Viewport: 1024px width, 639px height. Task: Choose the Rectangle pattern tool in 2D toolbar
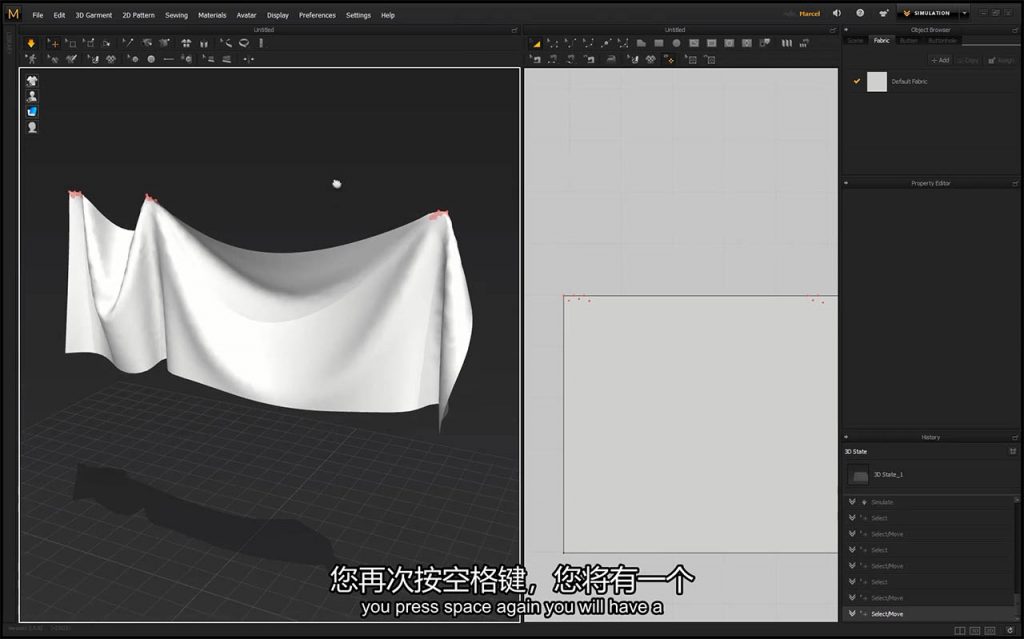tap(659, 43)
